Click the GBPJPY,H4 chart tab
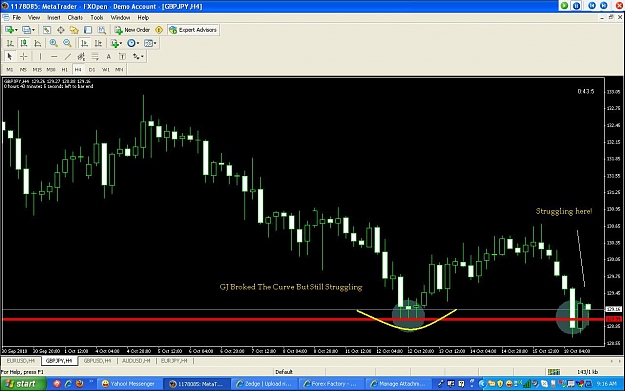Screen dimensions: 625x391 [x=59, y=361]
